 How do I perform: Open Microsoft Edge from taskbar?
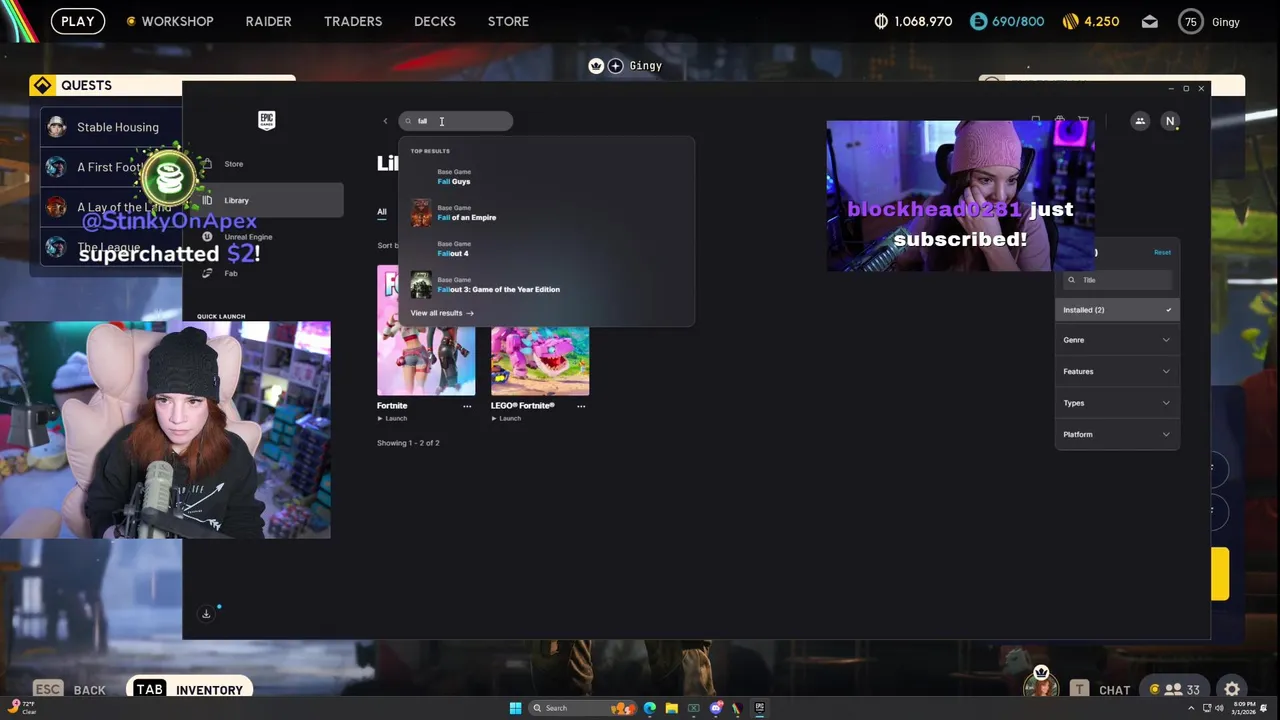(x=650, y=708)
